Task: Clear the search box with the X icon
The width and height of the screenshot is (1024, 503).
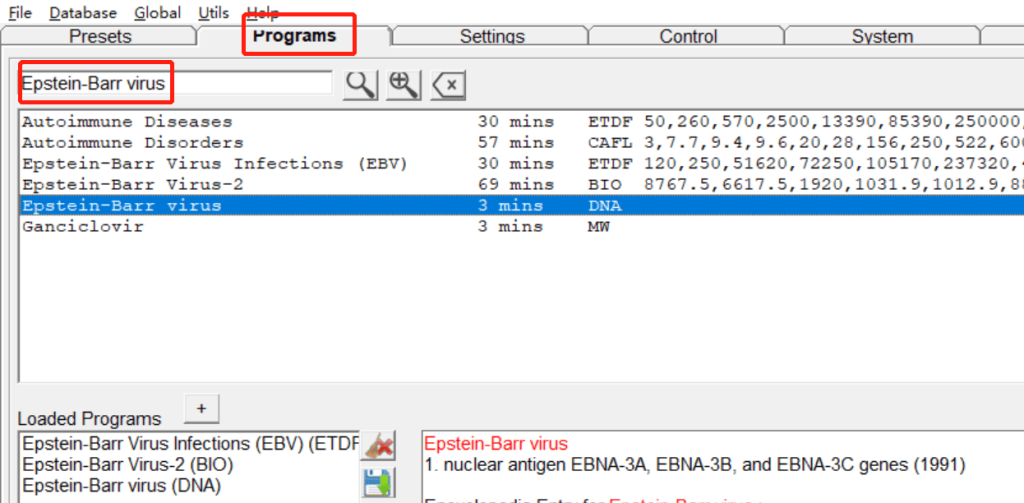Action: point(449,85)
